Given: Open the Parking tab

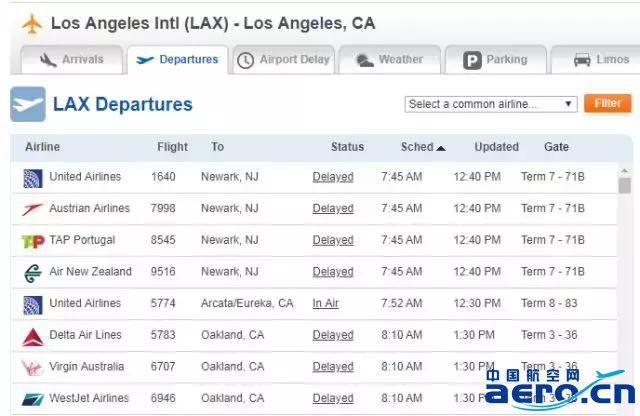Looking at the screenshot, I should 496,60.
